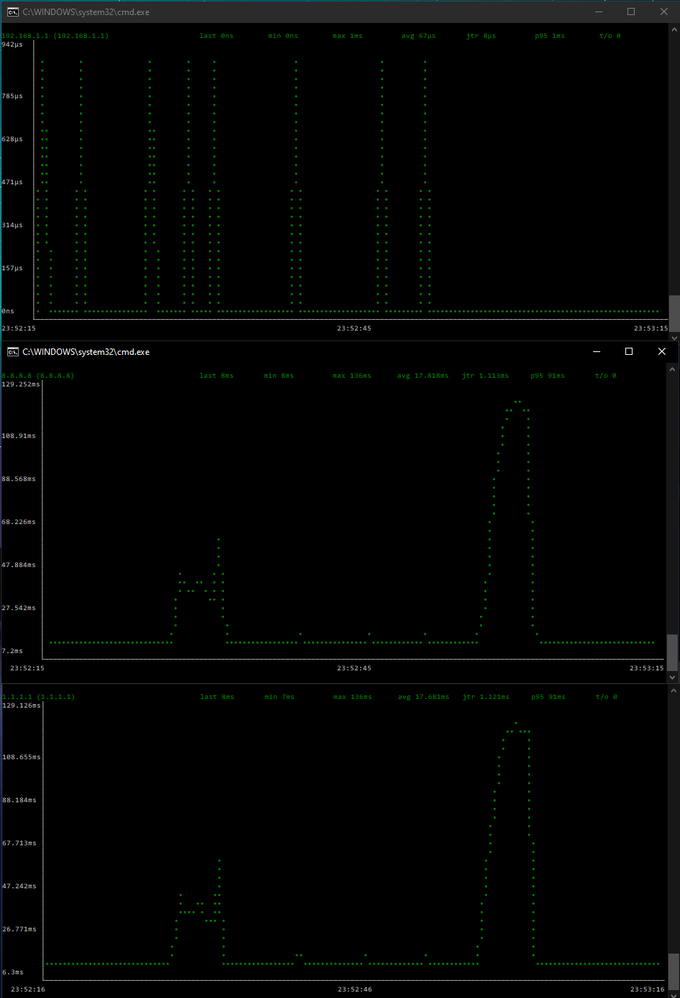This screenshot has width=680, height=998.
Task: Click '942µs' y-axis label
Action: [x=12, y=45]
